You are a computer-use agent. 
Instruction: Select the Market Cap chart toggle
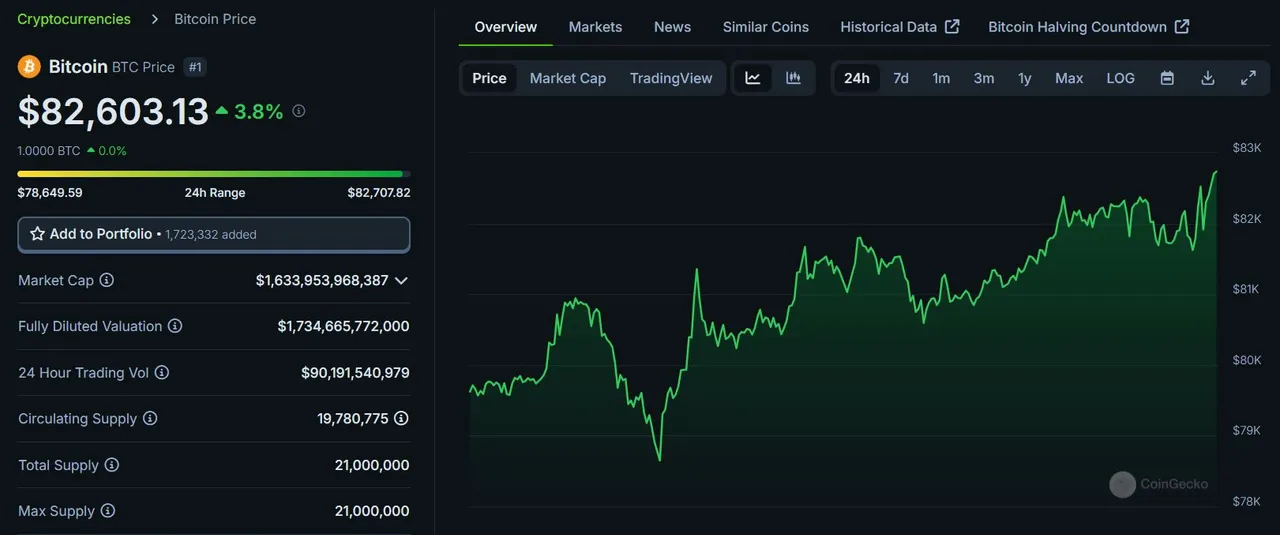(568, 78)
